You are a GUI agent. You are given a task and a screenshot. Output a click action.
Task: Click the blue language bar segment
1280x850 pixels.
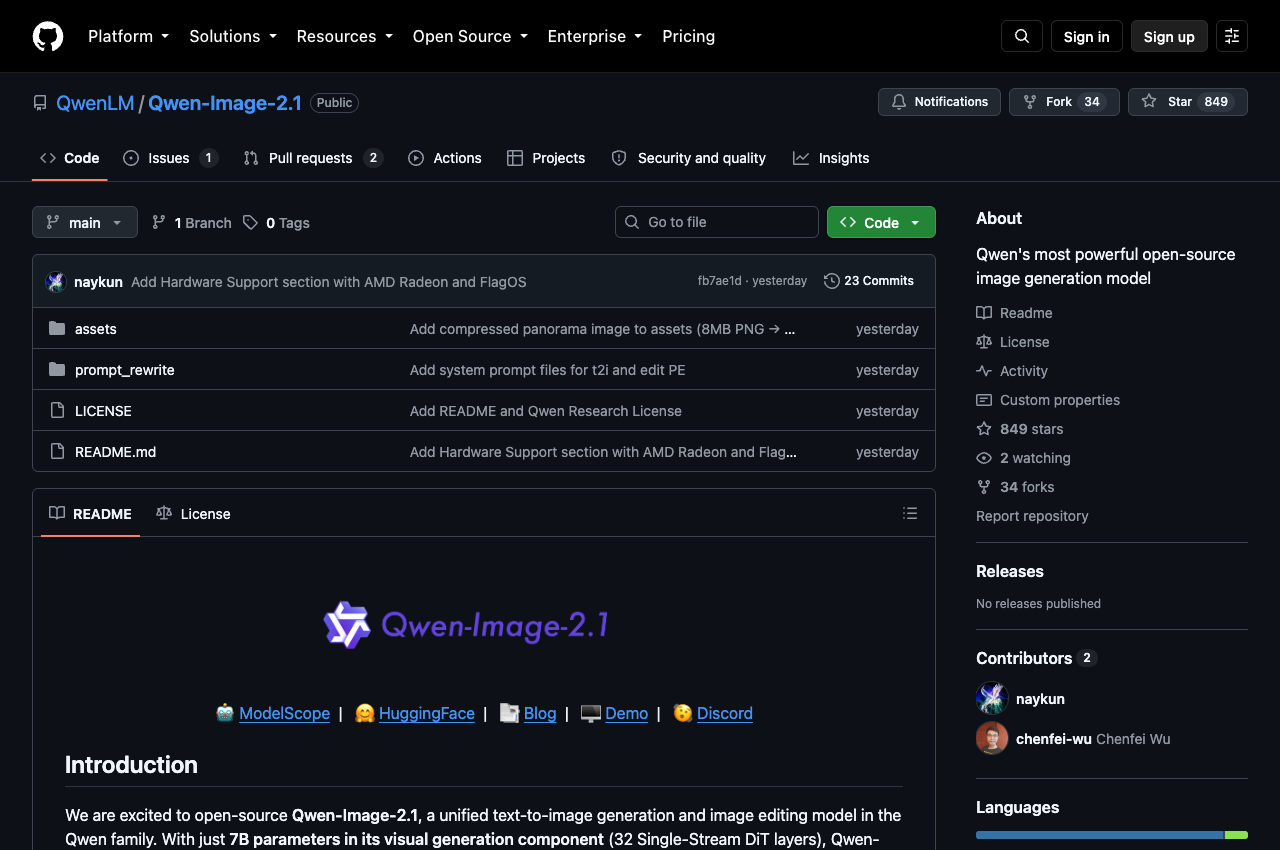pyautogui.click(x=1099, y=835)
